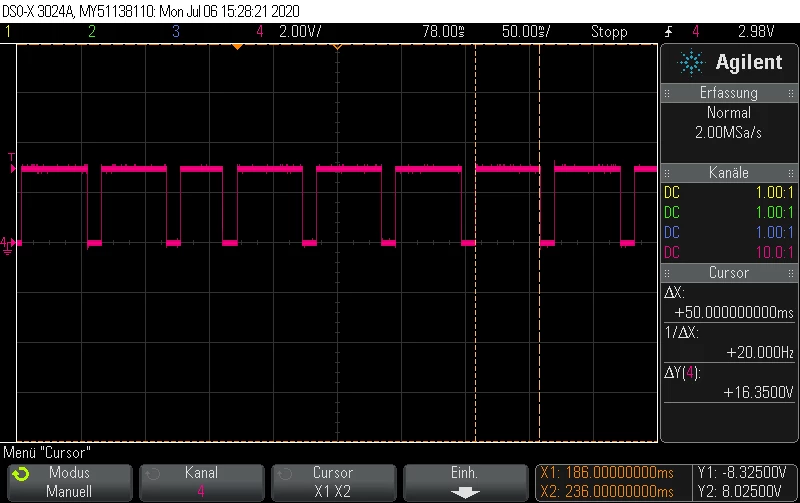Click the X1: 186.00000000ms readout
800x503 pixels.
point(607,472)
